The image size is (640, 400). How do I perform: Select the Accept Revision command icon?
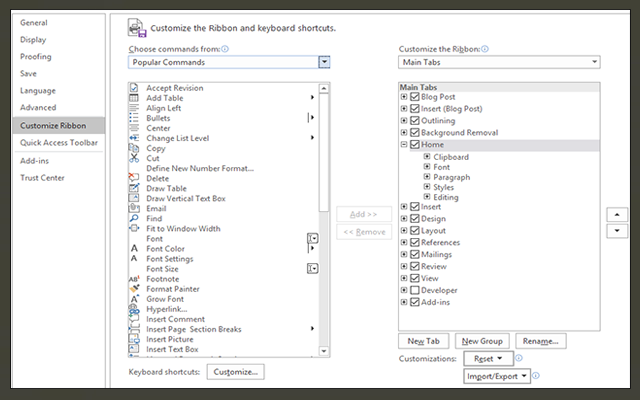pyautogui.click(x=133, y=88)
